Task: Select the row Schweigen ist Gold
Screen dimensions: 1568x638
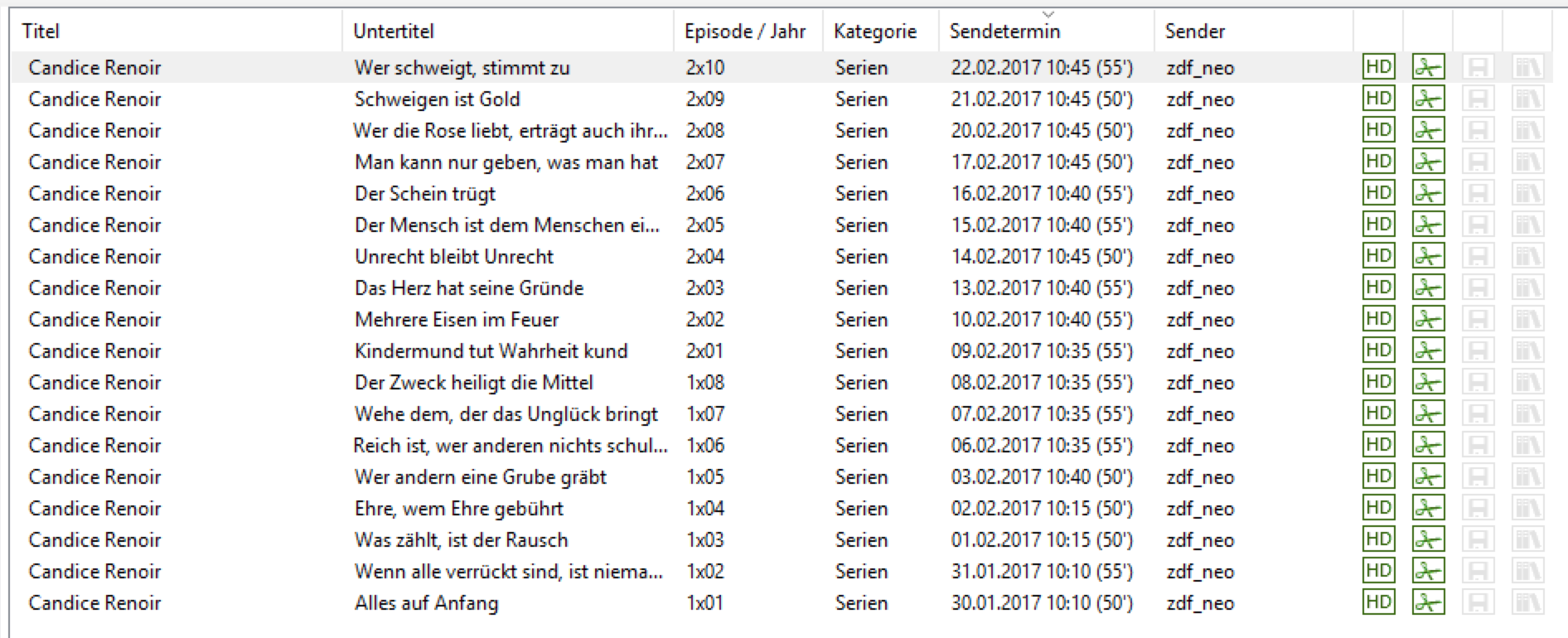Action: pyautogui.click(x=437, y=99)
